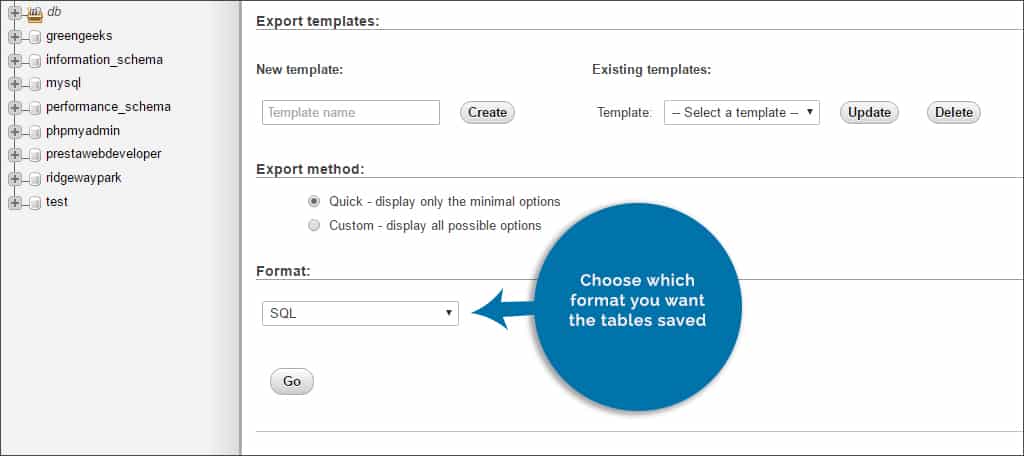
Task: Click the prestawebdeveloper database icon
Action: tap(35, 155)
